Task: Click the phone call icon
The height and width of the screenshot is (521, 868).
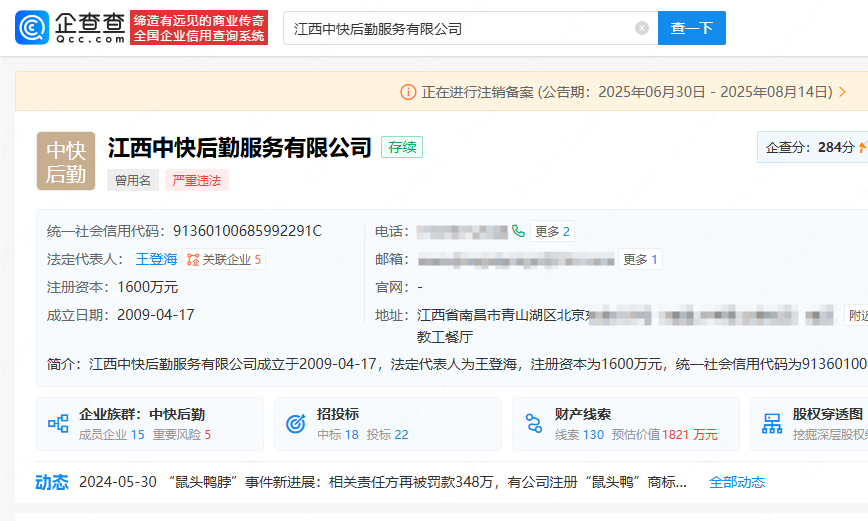Action: (518, 231)
